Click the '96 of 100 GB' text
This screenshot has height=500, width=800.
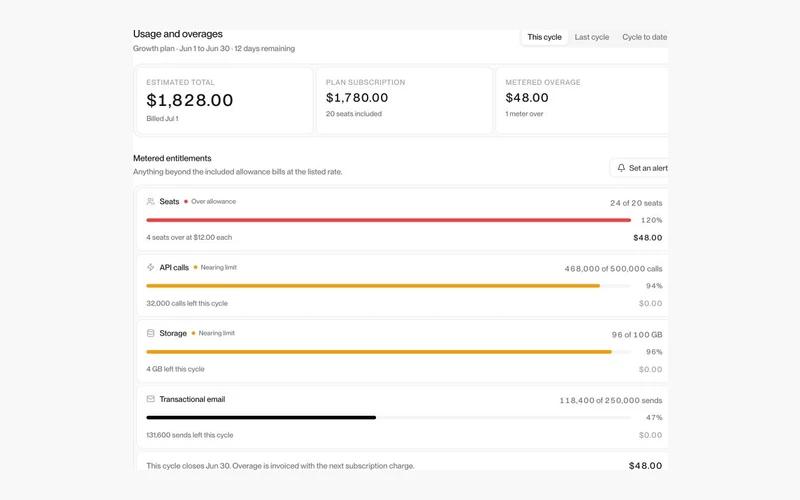(637, 335)
